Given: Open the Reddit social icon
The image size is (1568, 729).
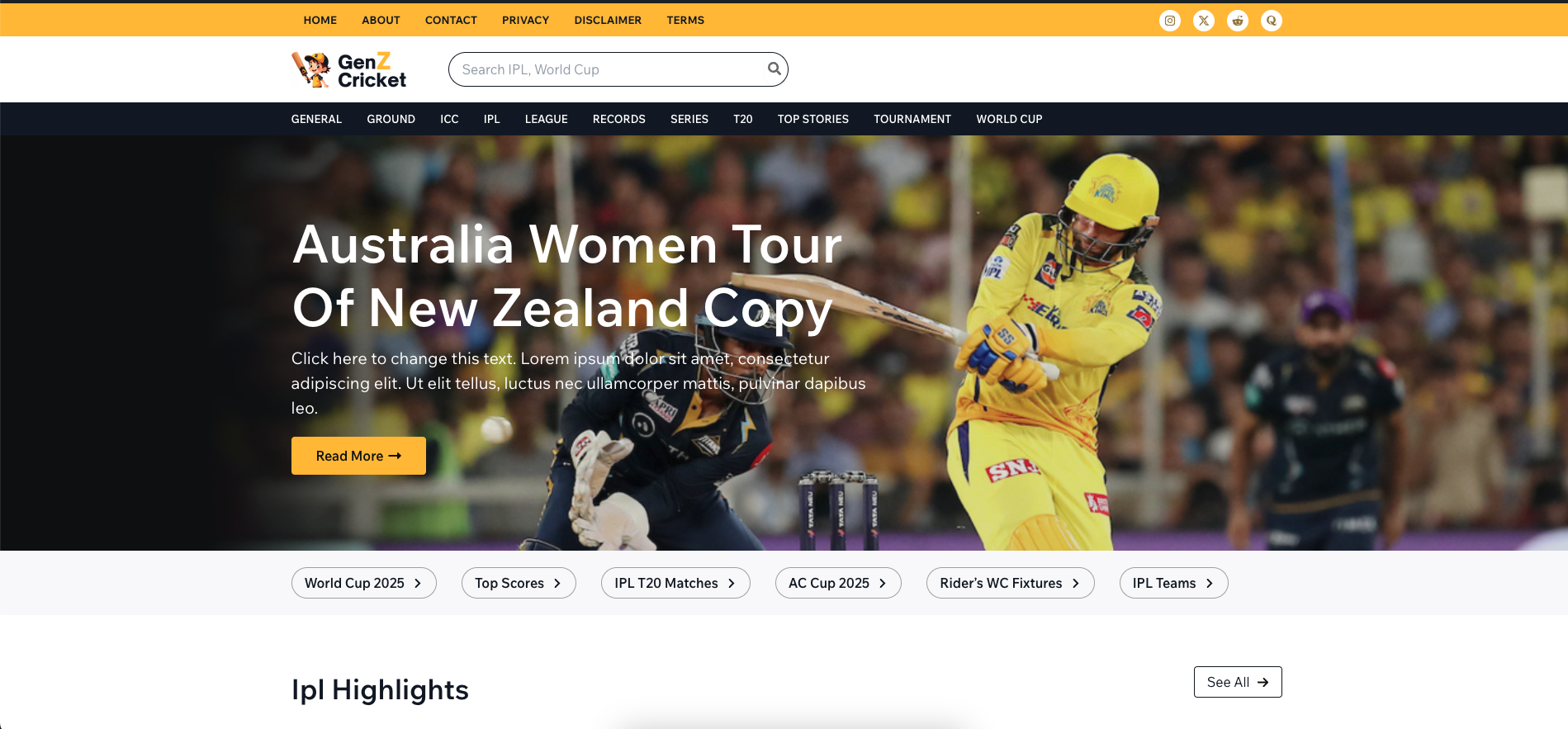Looking at the screenshot, I should [1237, 21].
